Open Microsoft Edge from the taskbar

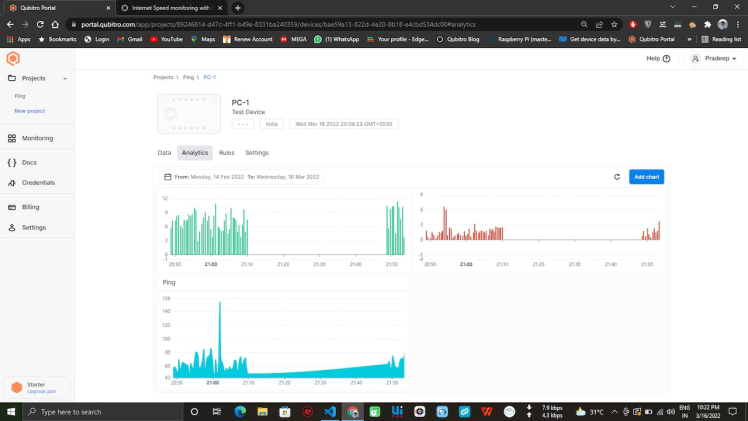click(x=240, y=411)
